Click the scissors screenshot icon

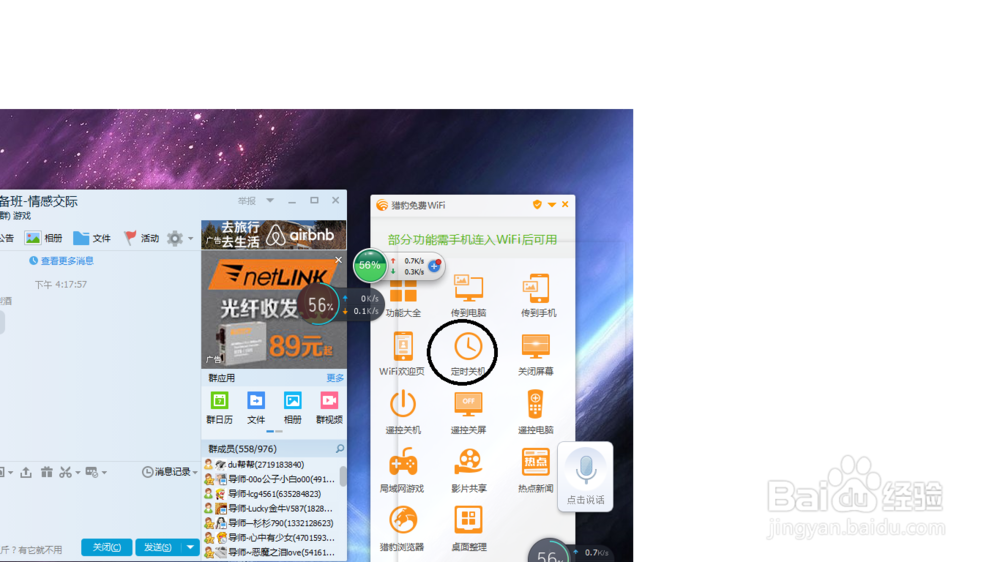pos(65,472)
